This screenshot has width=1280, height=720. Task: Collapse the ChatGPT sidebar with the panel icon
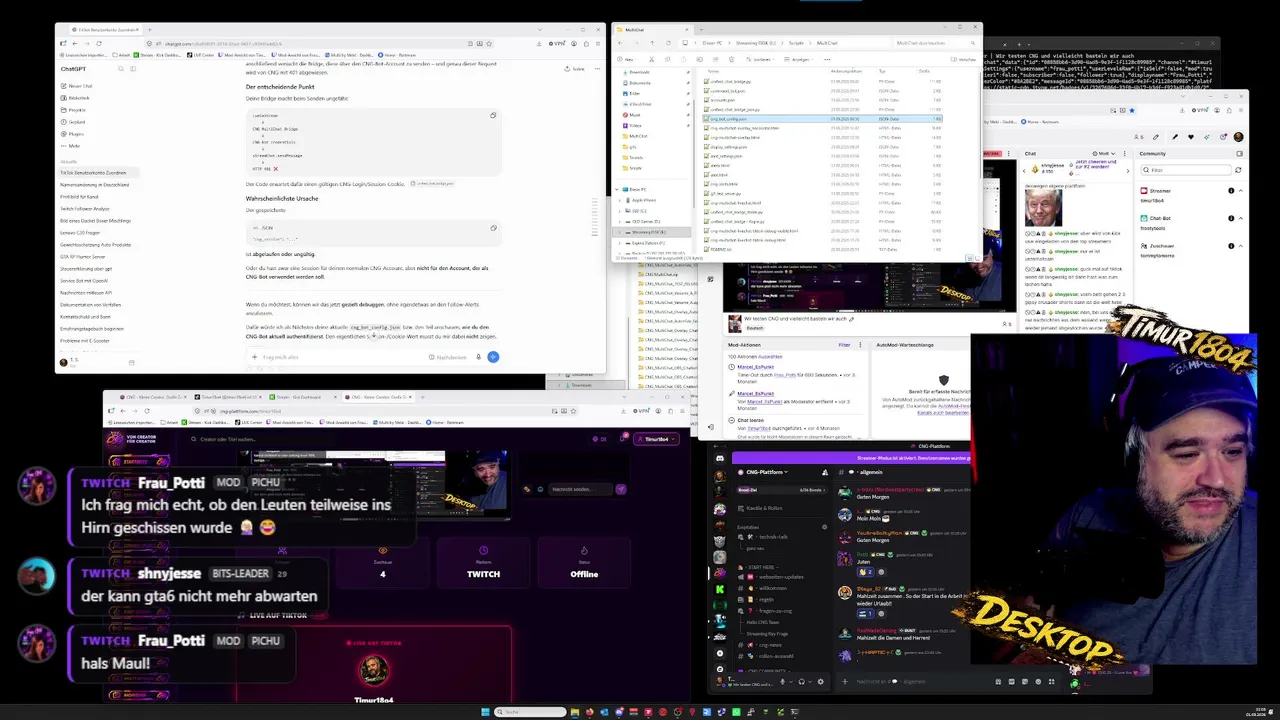point(135,69)
